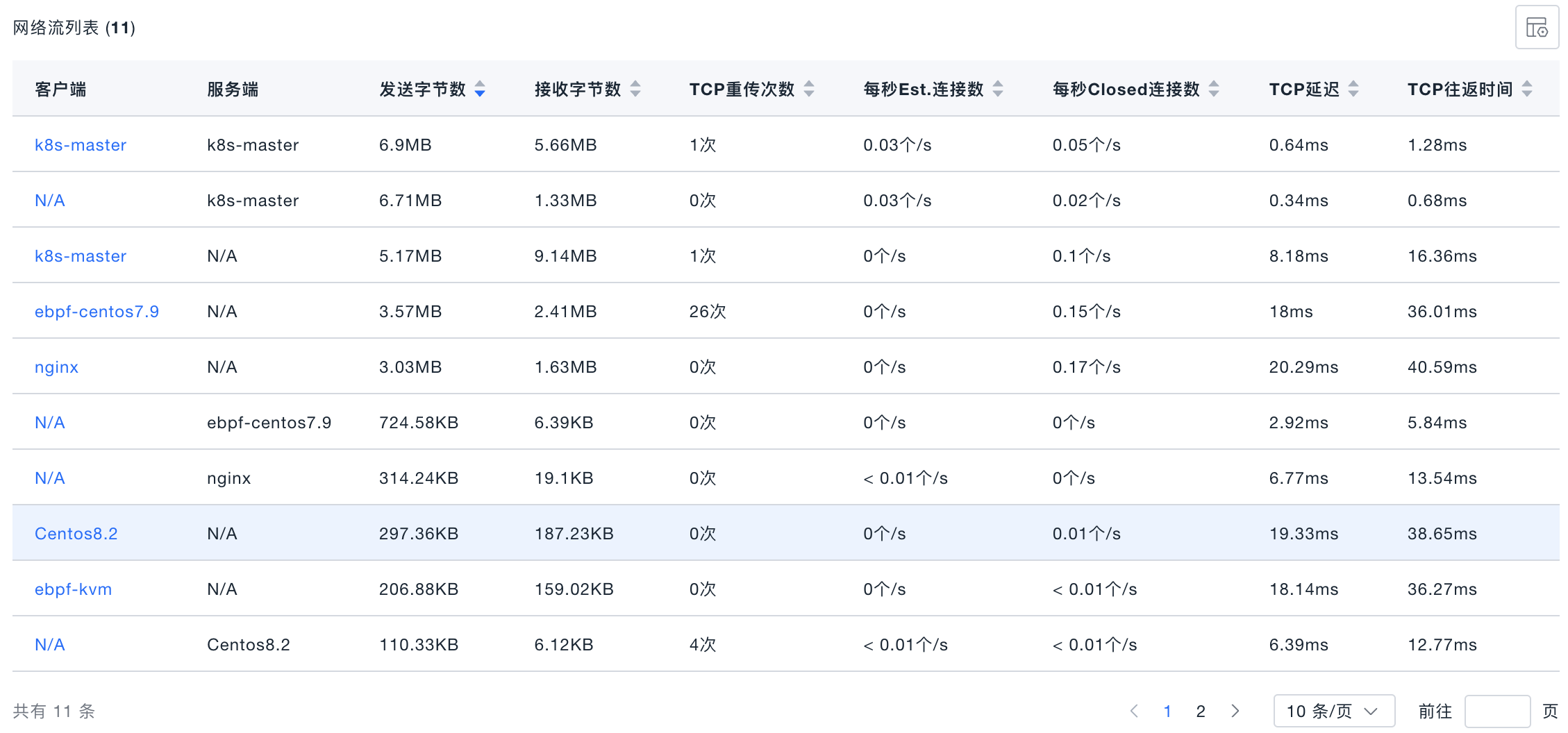Click the page jump input field
Viewport: 1568px width, 733px height.
1496,711
